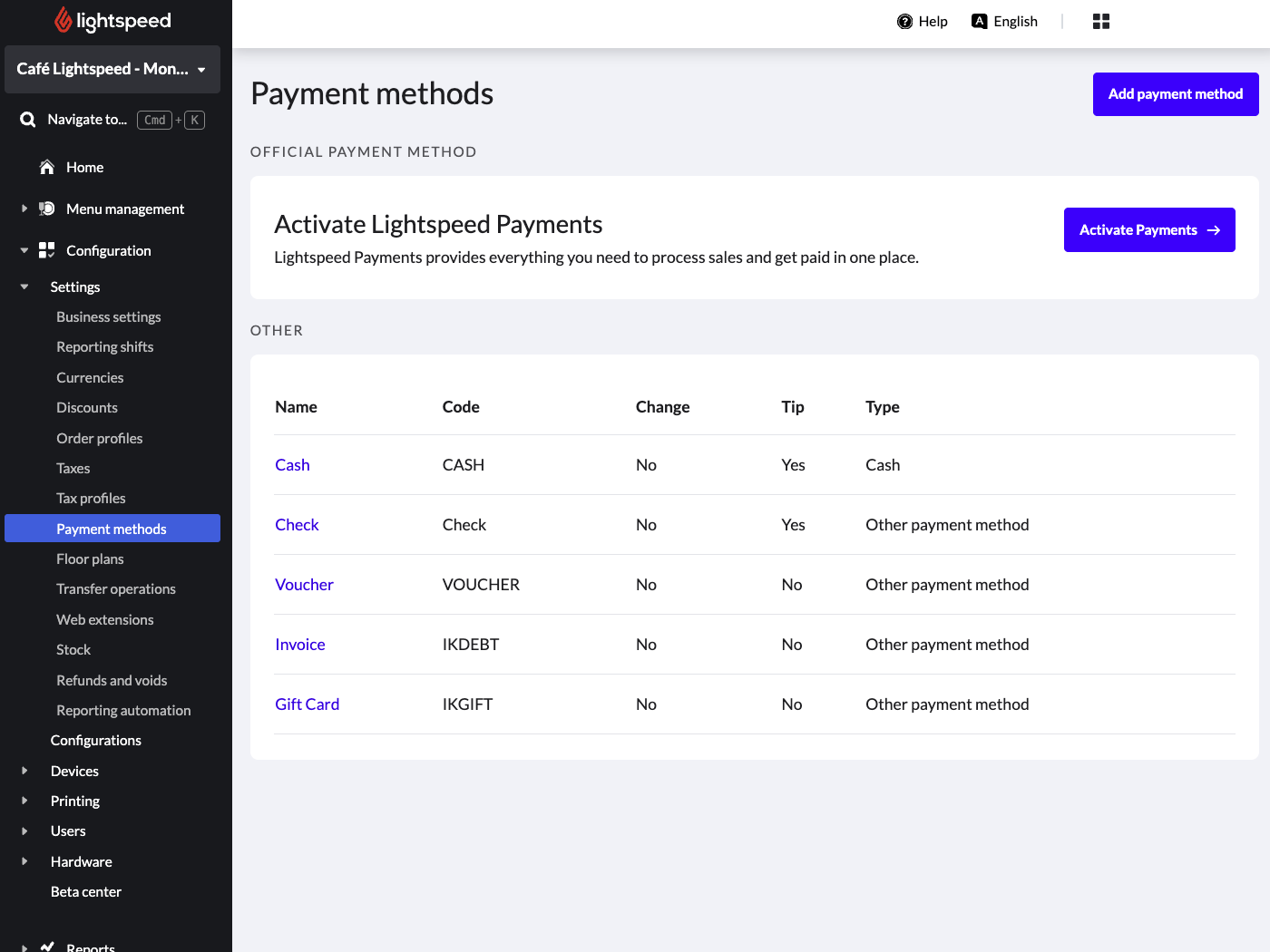The width and height of the screenshot is (1270, 952).
Task: Open the apps grid icon in header
Action: (x=1101, y=22)
